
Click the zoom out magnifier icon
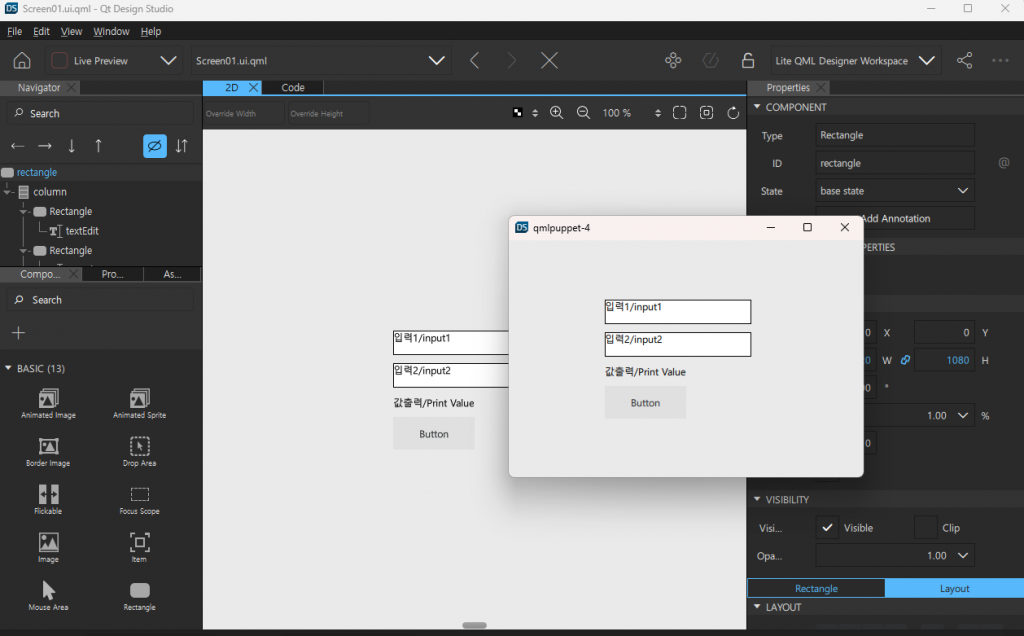583,113
